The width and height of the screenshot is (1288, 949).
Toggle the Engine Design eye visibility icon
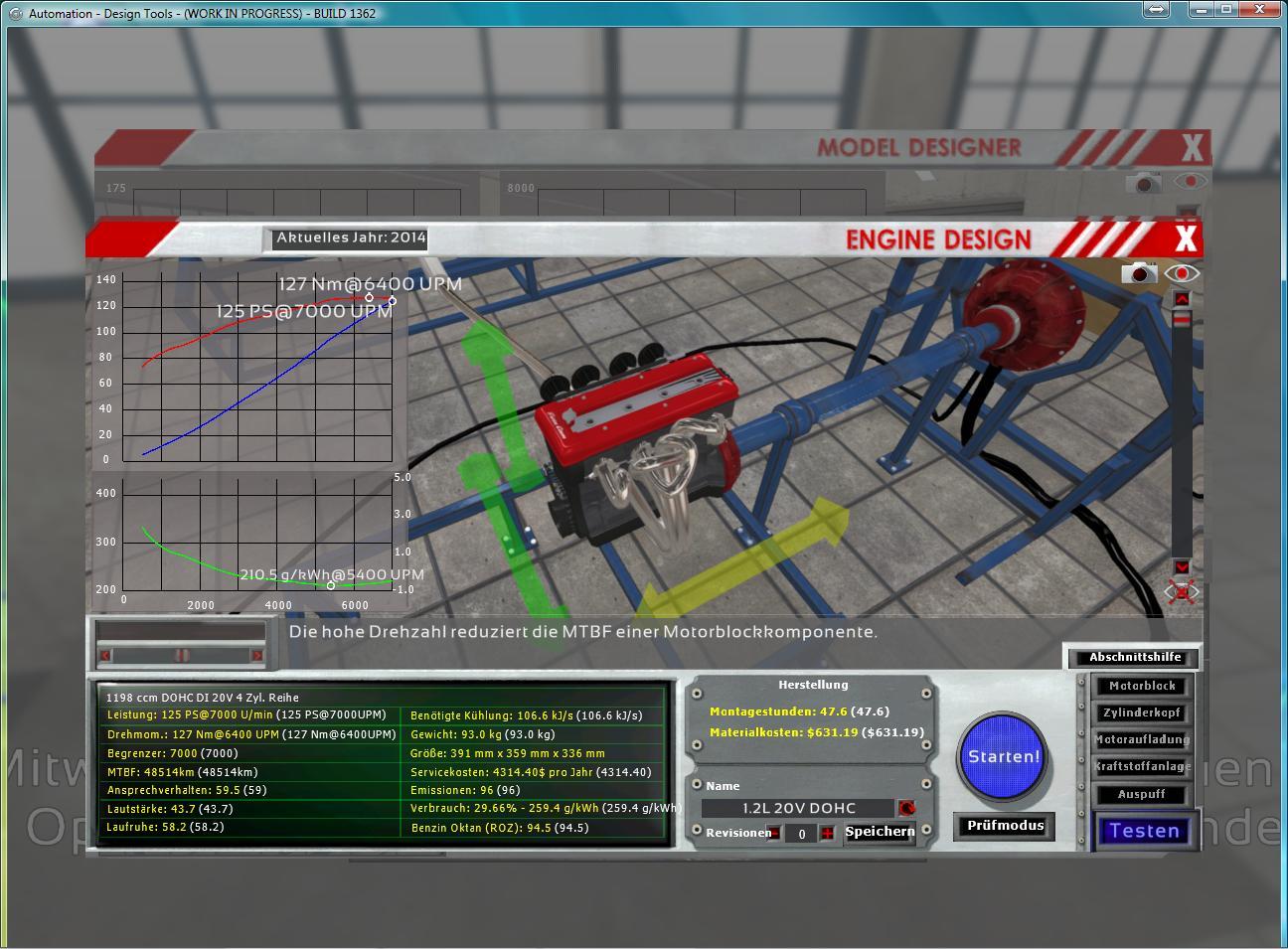point(1183,273)
